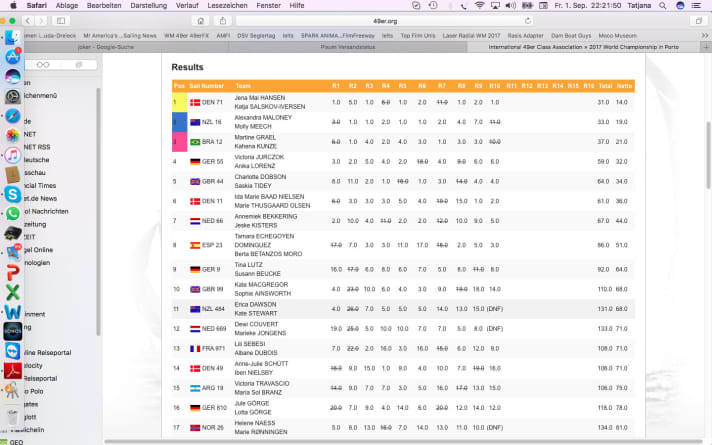
Task: Click sail number DEN 71
Action: (212, 102)
